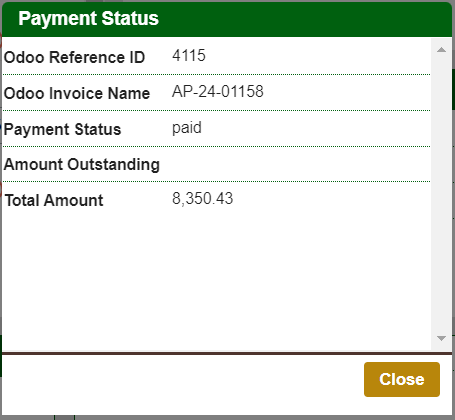Click the scrollbar up arrow

[x=441, y=50]
